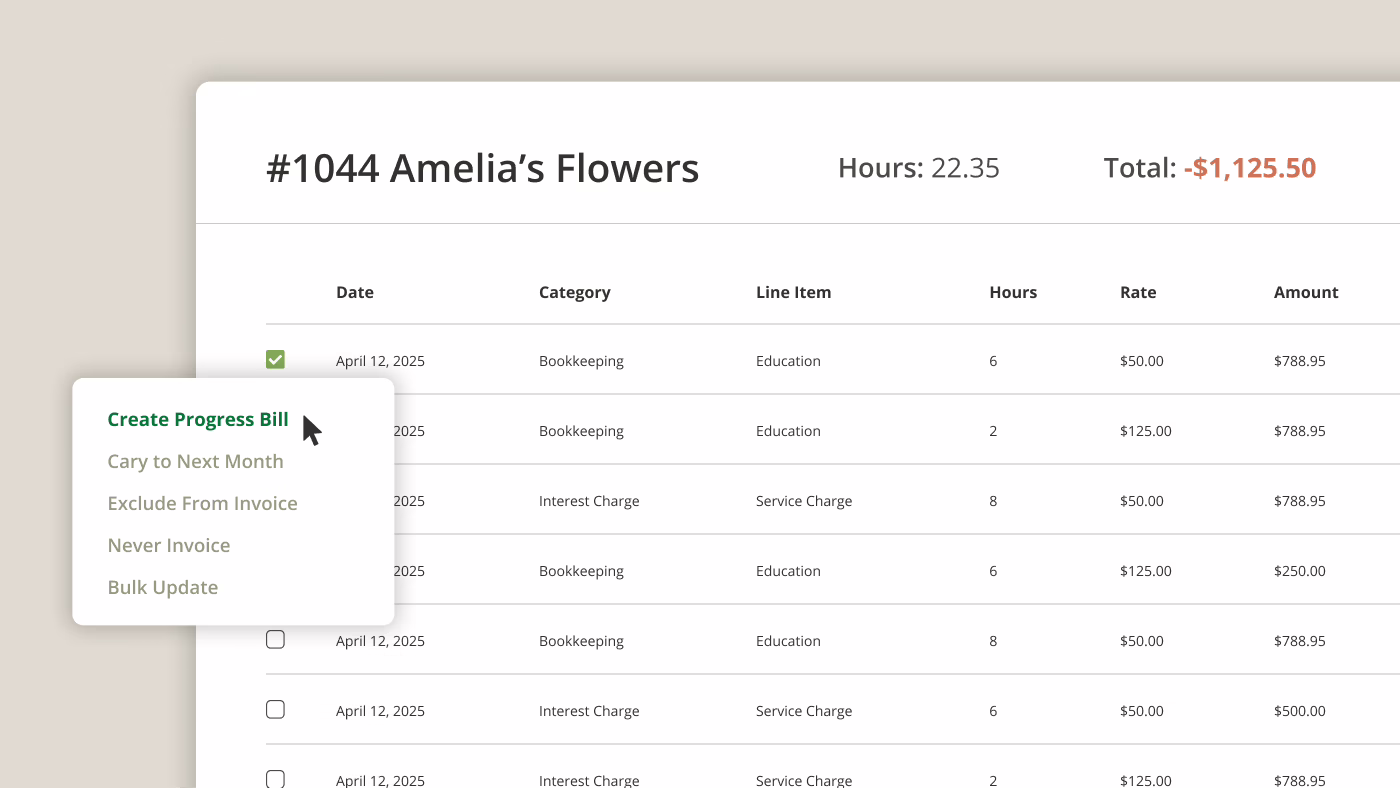Pick Exclude From Invoice in popup menu
The image size is (1400, 788).
coord(202,503)
